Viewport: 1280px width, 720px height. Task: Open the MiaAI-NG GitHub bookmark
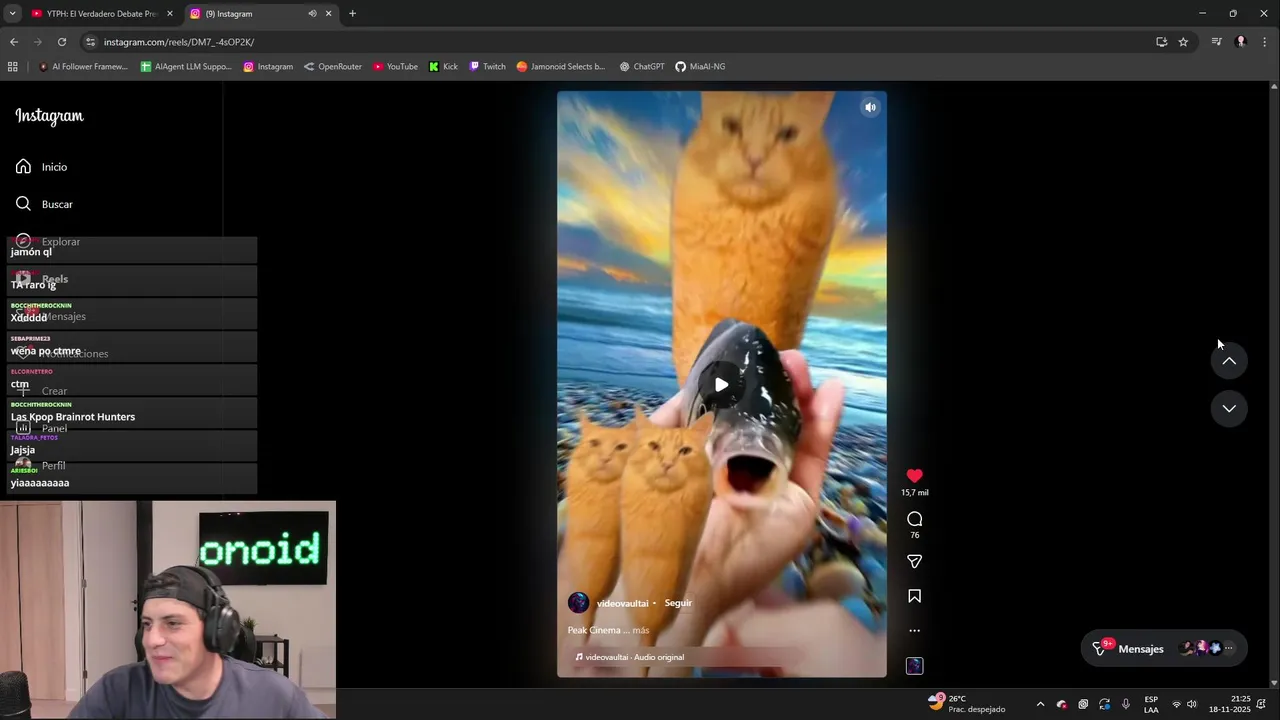point(700,67)
